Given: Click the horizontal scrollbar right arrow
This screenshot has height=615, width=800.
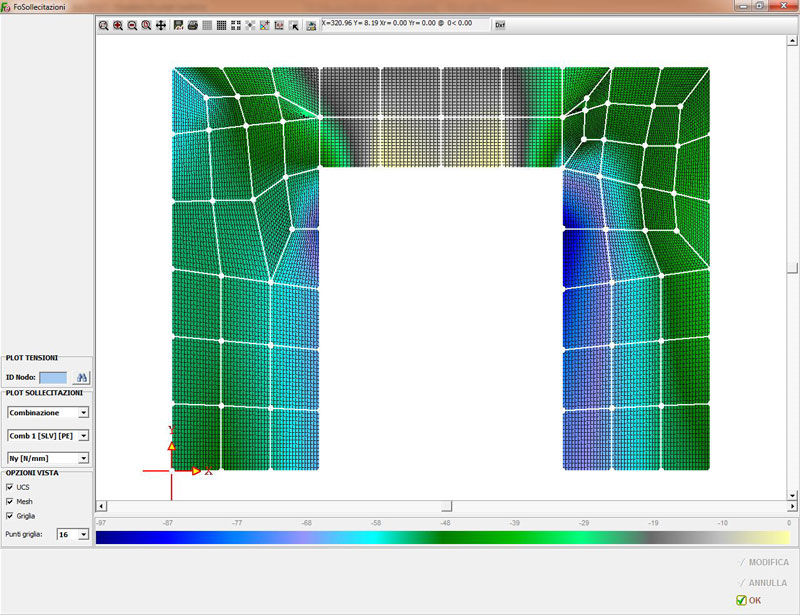Looking at the screenshot, I should coord(792,506).
